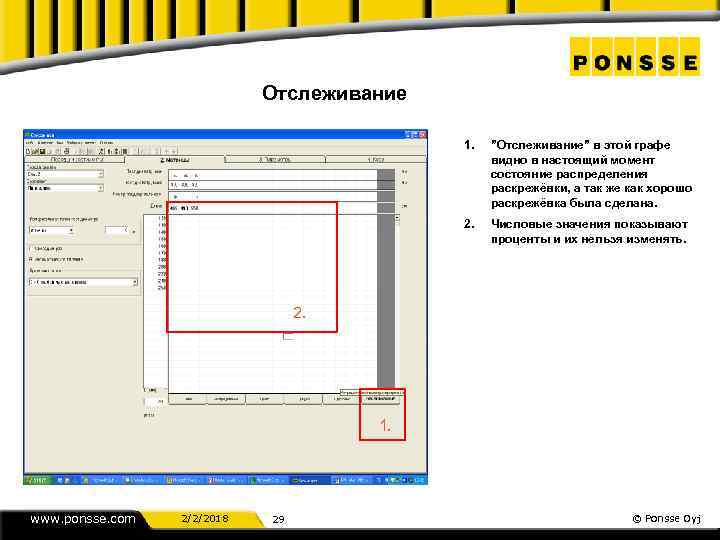This screenshot has width=720, height=540.
Task: Click the top diameter limits input row
Action: [x=273, y=175]
